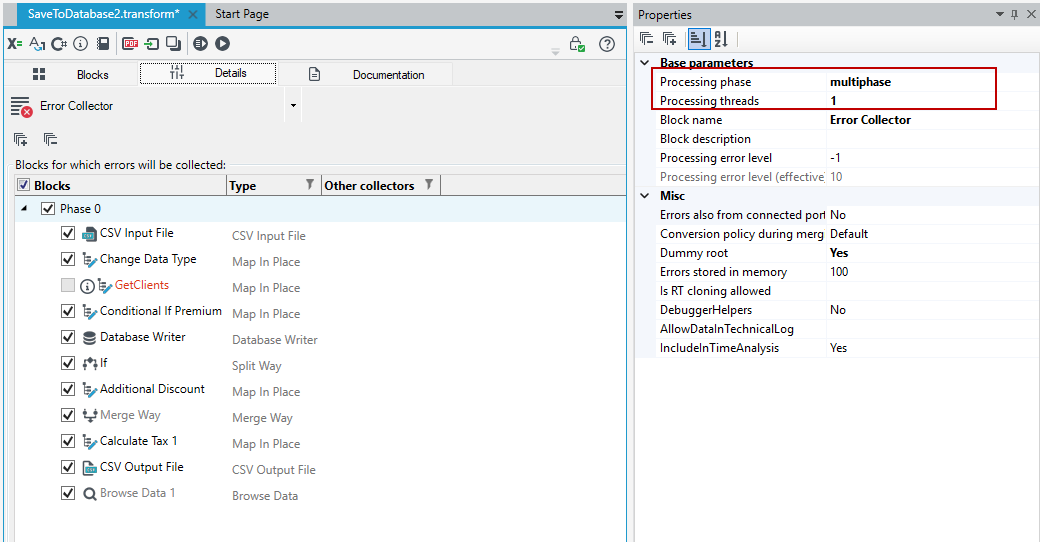
Task: Uncheck the Conditional If Premium checkbox
Action: click(68, 311)
